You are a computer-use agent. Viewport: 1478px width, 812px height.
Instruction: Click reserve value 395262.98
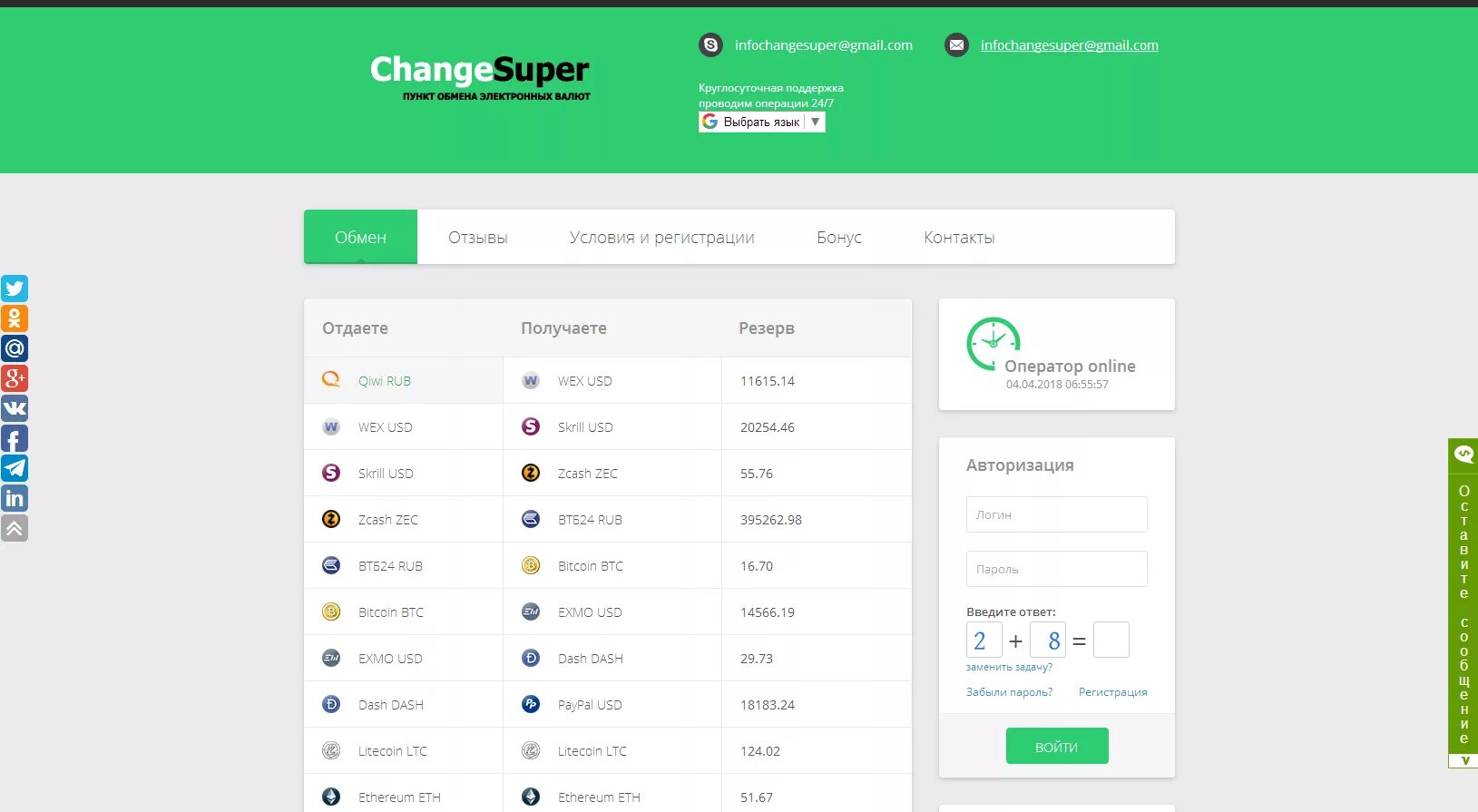(x=771, y=520)
